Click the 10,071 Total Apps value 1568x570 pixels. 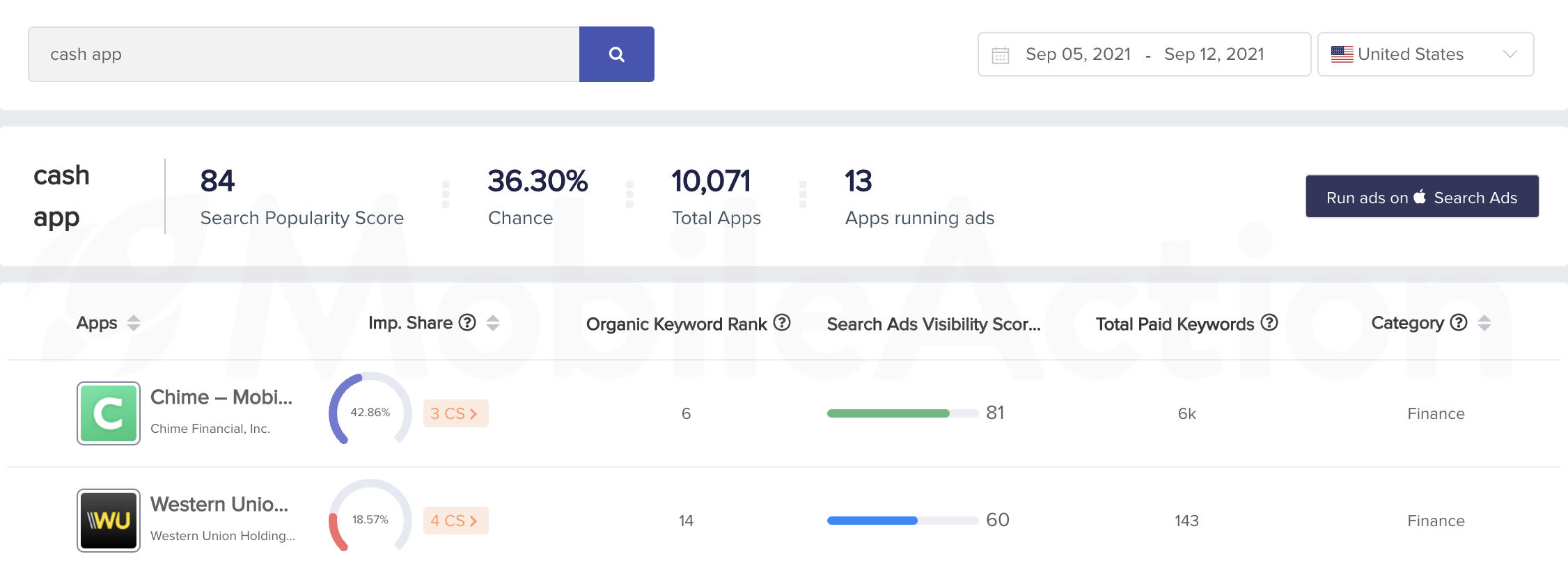(x=711, y=181)
